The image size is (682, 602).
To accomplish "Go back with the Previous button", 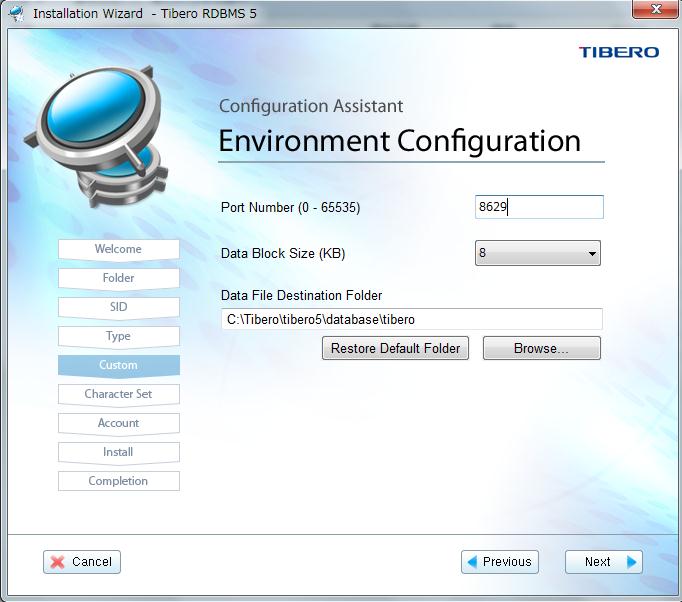I will pyautogui.click(x=500, y=562).
